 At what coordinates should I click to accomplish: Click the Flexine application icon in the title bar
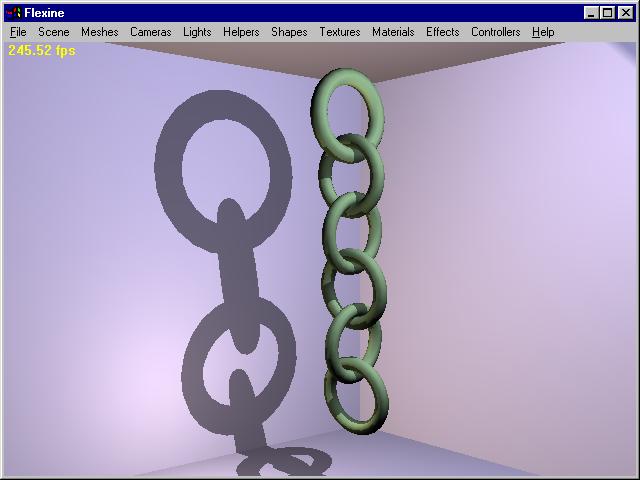[x=13, y=13]
